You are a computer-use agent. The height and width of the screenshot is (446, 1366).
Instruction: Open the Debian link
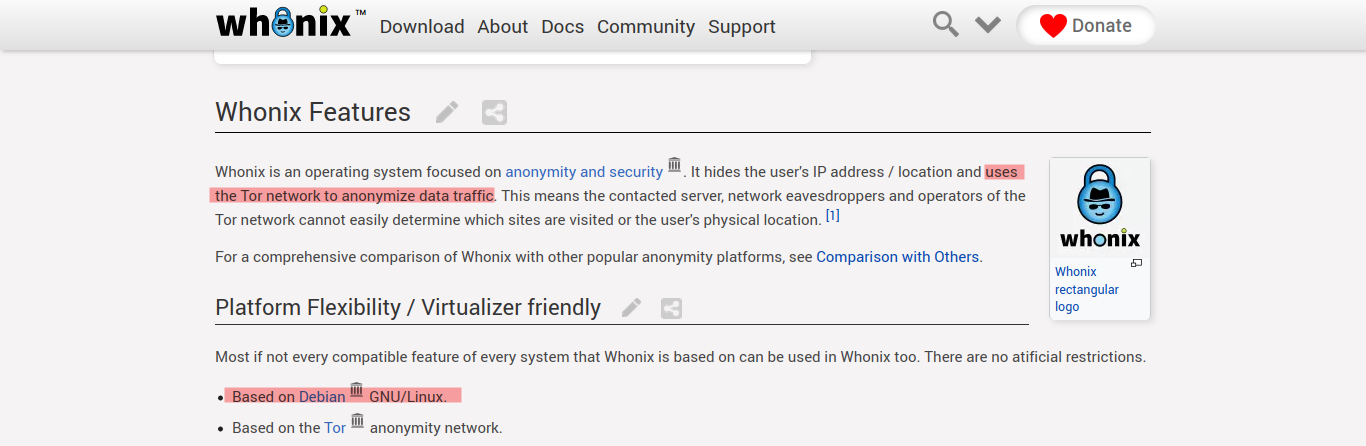pyautogui.click(x=322, y=397)
